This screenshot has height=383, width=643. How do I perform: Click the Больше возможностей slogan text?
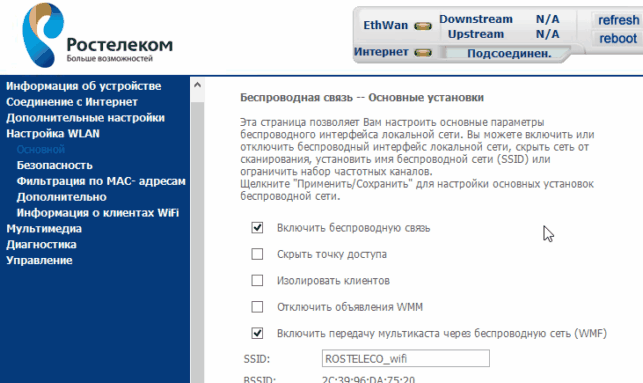click(109, 59)
